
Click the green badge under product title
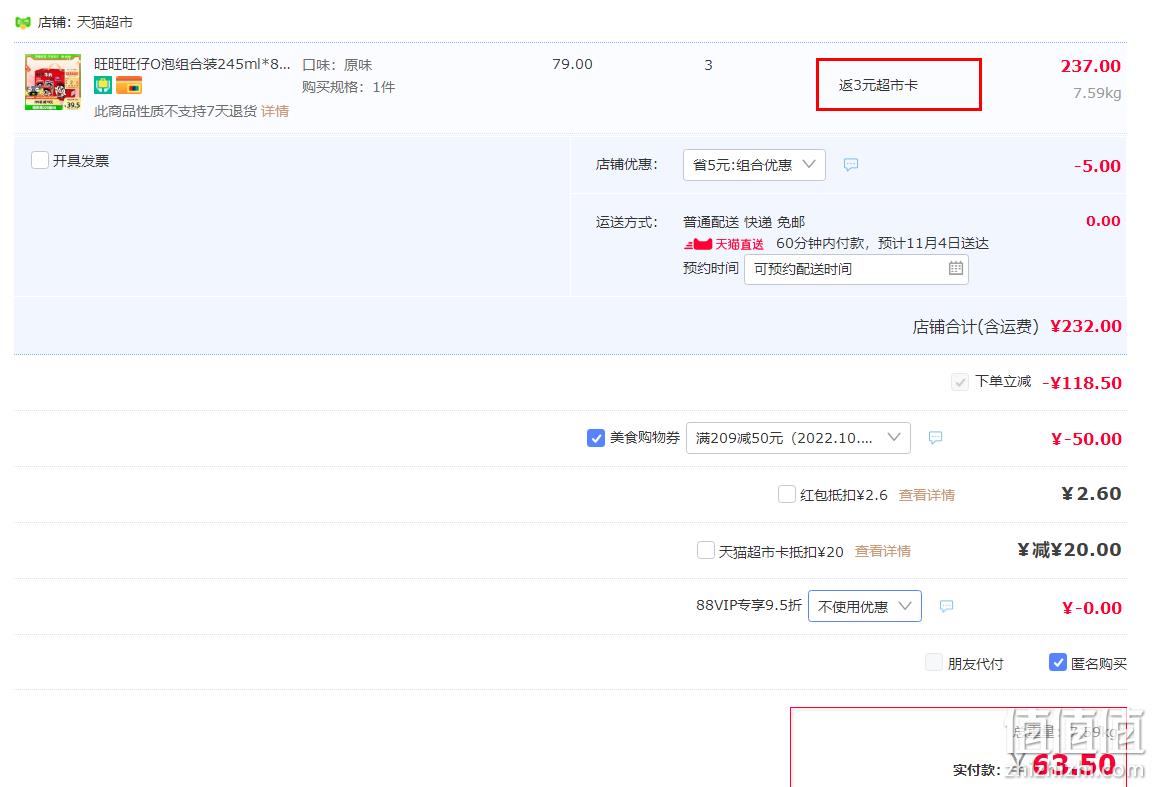pyautogui.click(x=103, y=85)
